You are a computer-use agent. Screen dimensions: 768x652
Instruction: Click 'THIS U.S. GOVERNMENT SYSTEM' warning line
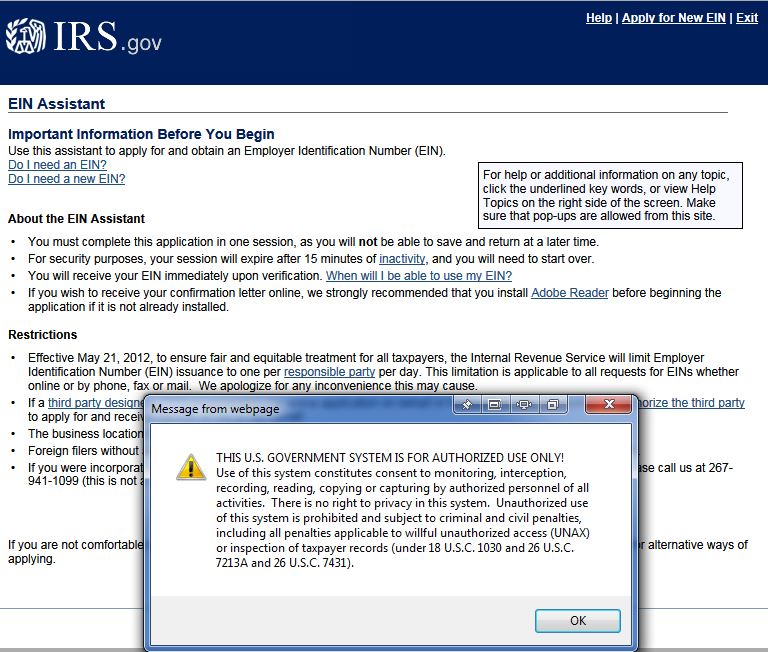point(390,458)
